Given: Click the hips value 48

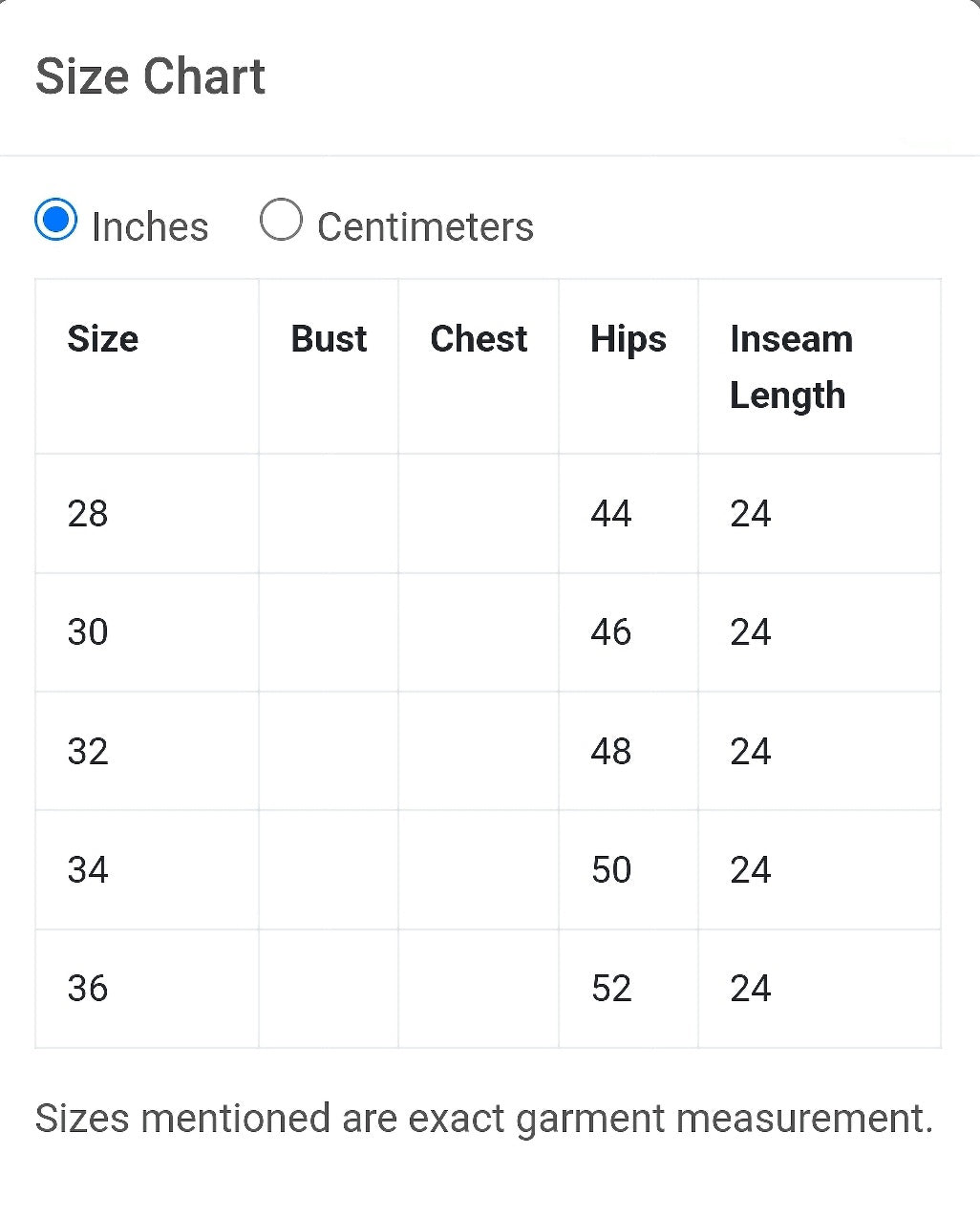Looking at the screenshot, I should (x=611, y=752).
